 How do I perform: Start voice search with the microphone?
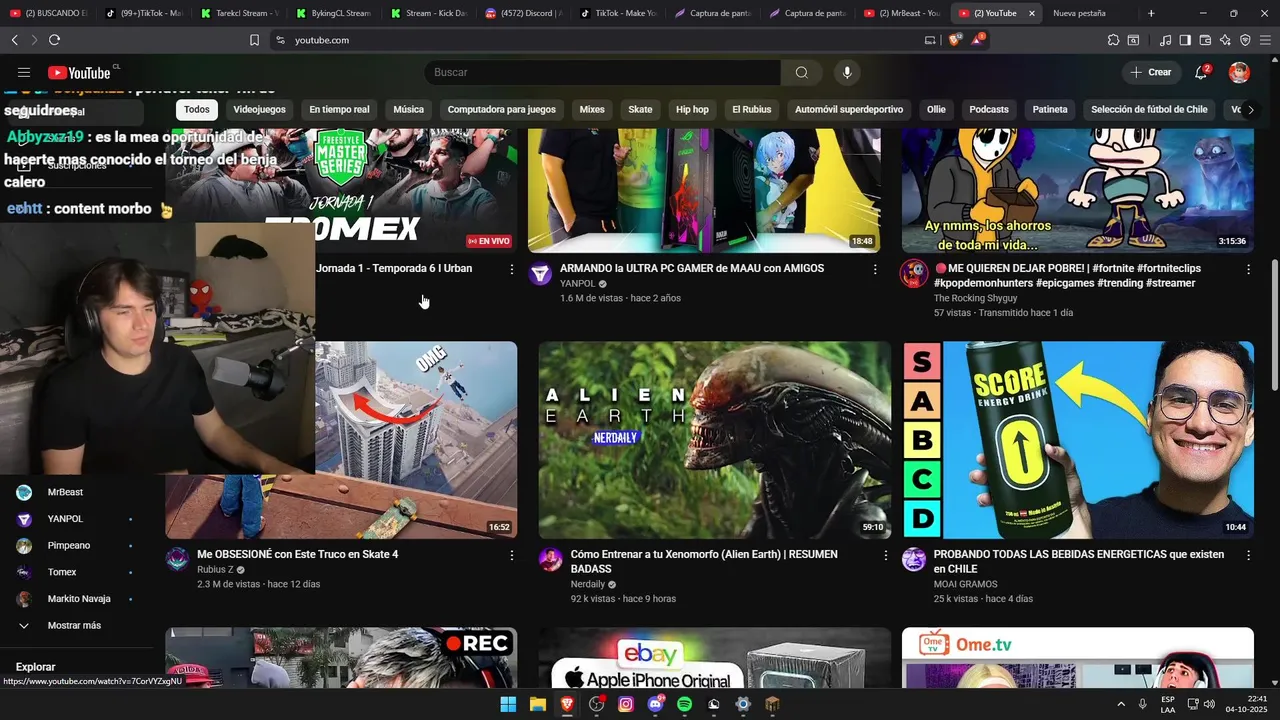[847, 72]
